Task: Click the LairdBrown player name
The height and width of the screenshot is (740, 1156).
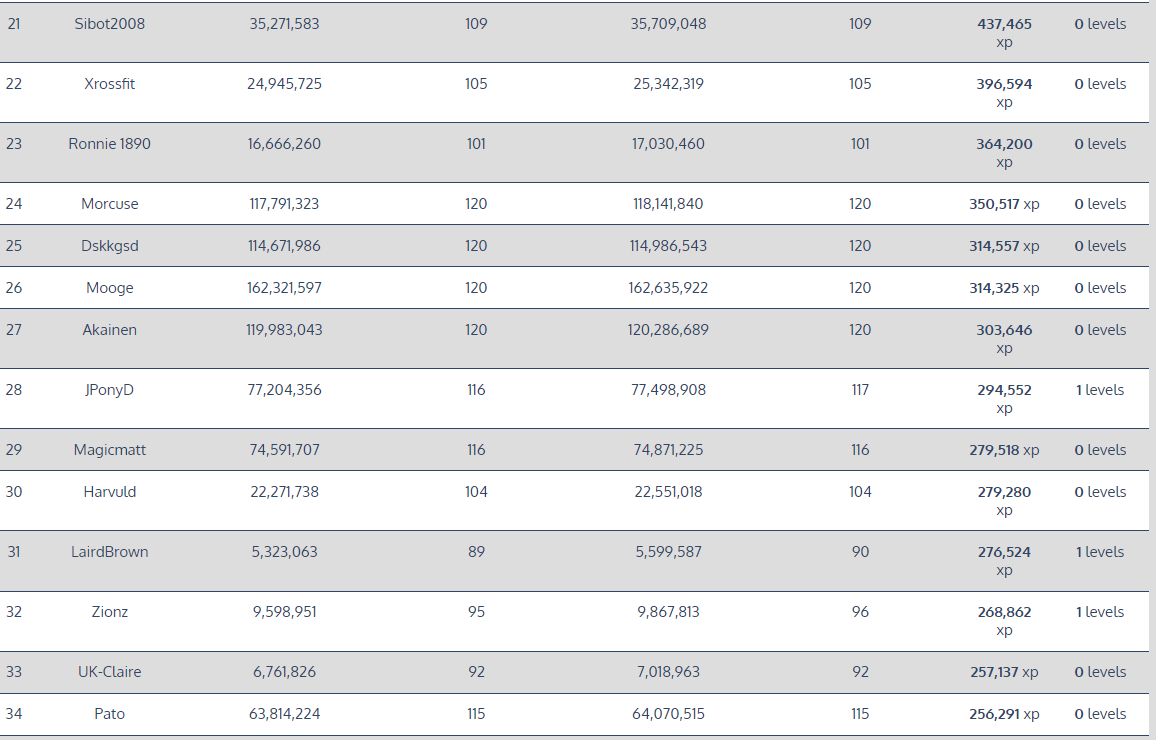Action: click(x=110, y=552)
